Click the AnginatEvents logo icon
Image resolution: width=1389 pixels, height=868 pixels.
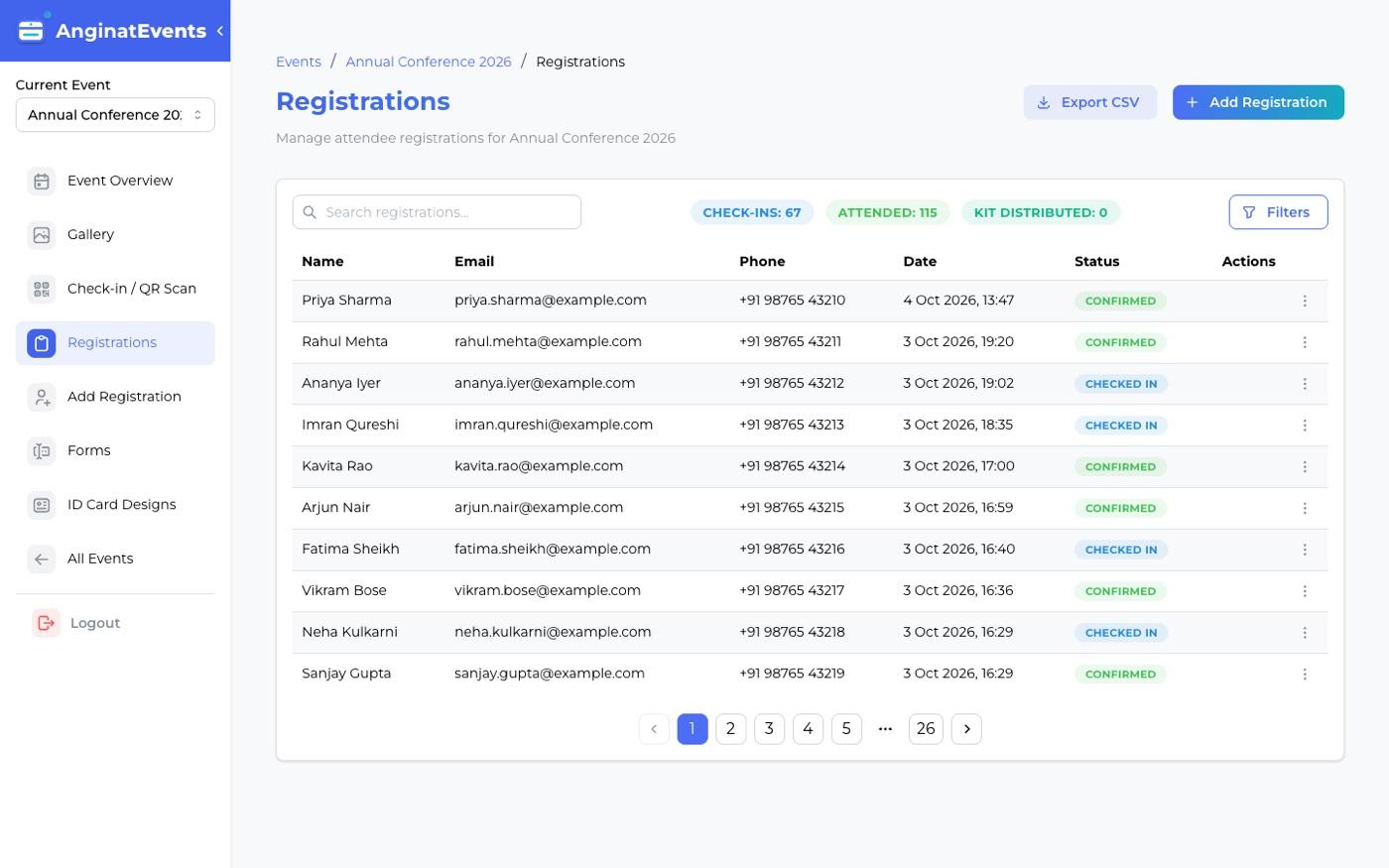pyautogui.click(x=31, y=30)
